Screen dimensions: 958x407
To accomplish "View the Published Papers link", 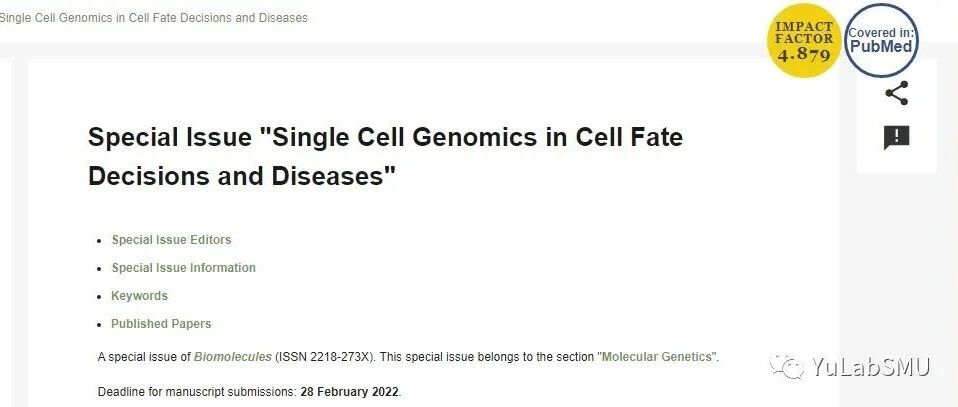I will [x=161, y=324].
